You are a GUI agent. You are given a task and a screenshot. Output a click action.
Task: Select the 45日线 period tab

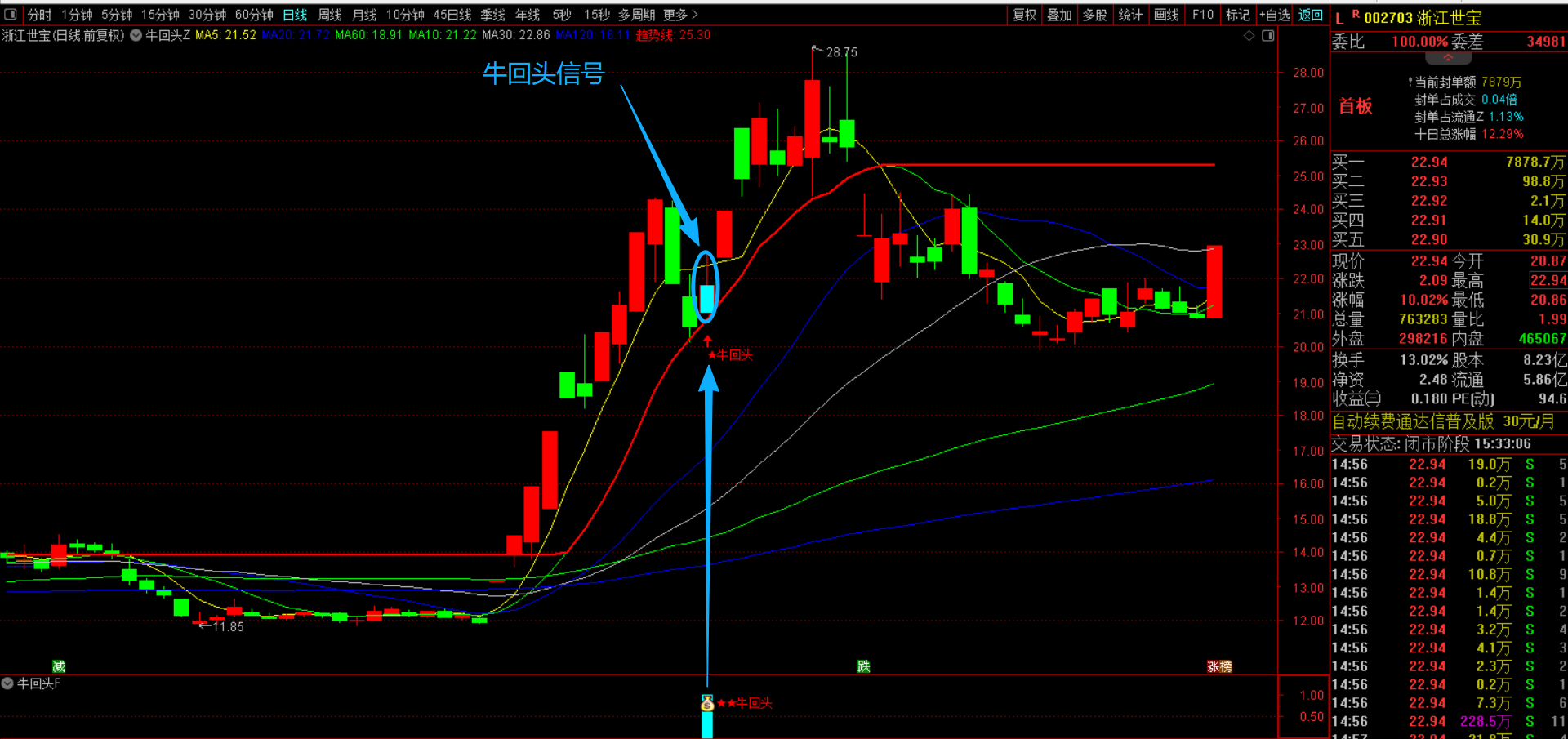pyautogui.click(x=452, y=15)
